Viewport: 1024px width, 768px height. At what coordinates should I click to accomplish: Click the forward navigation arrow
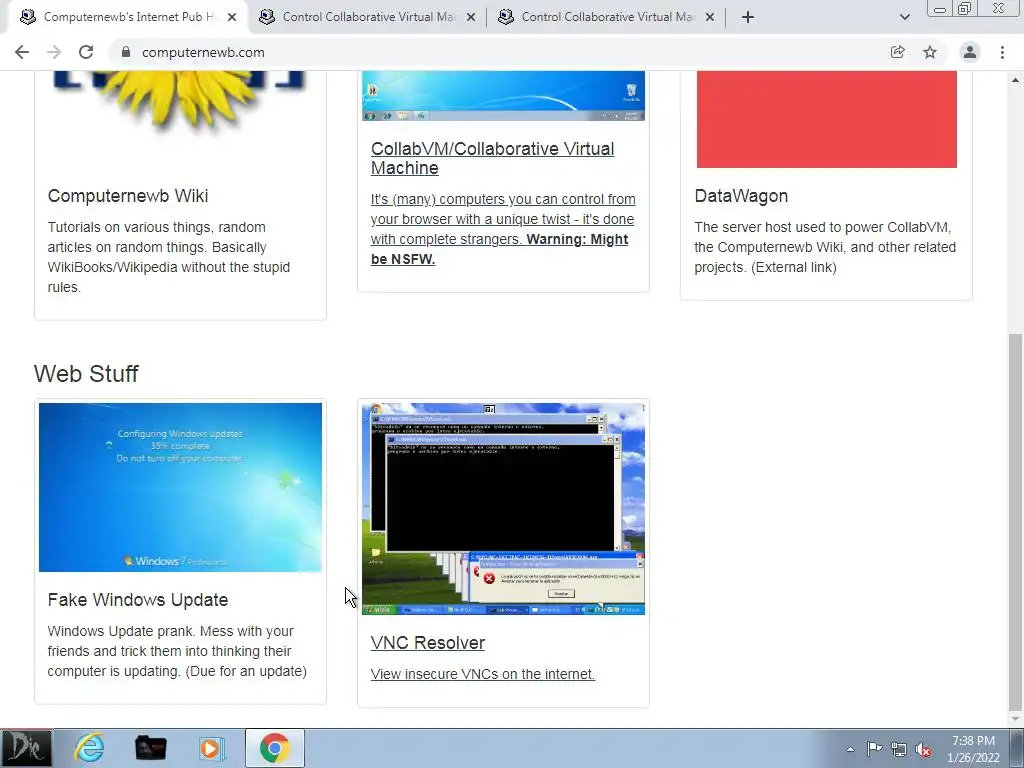pos(54,52)
